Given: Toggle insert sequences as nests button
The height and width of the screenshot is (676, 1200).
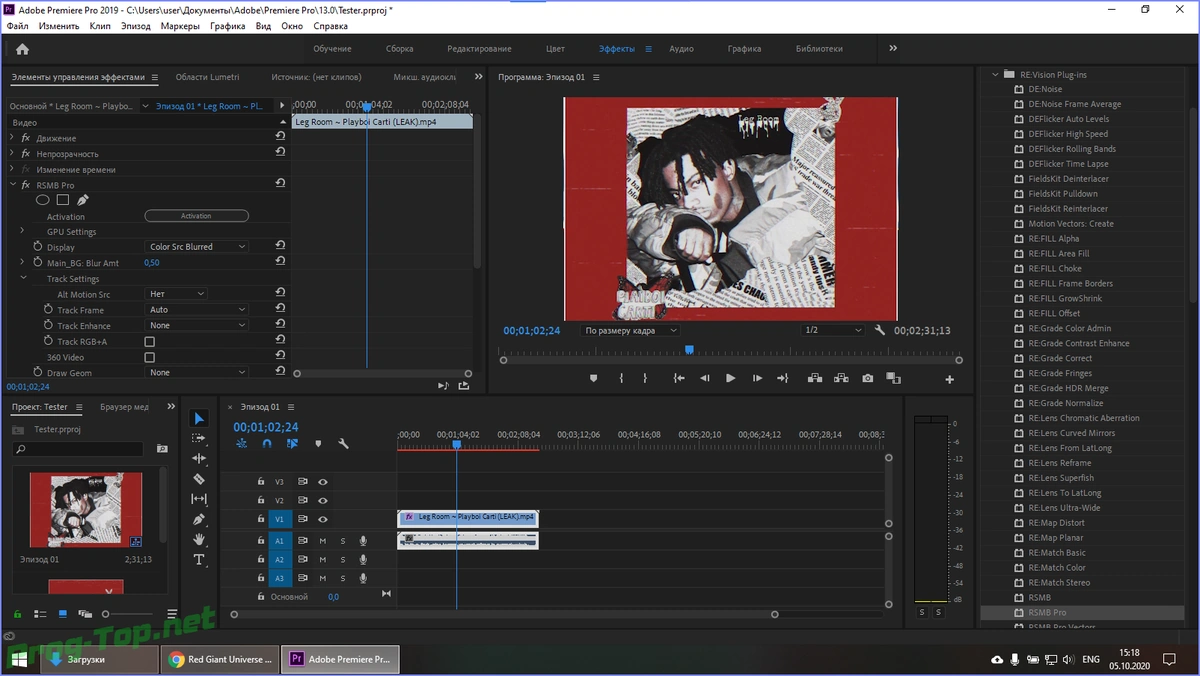Looking at the screenshot, I should click(x=241, y=444).
